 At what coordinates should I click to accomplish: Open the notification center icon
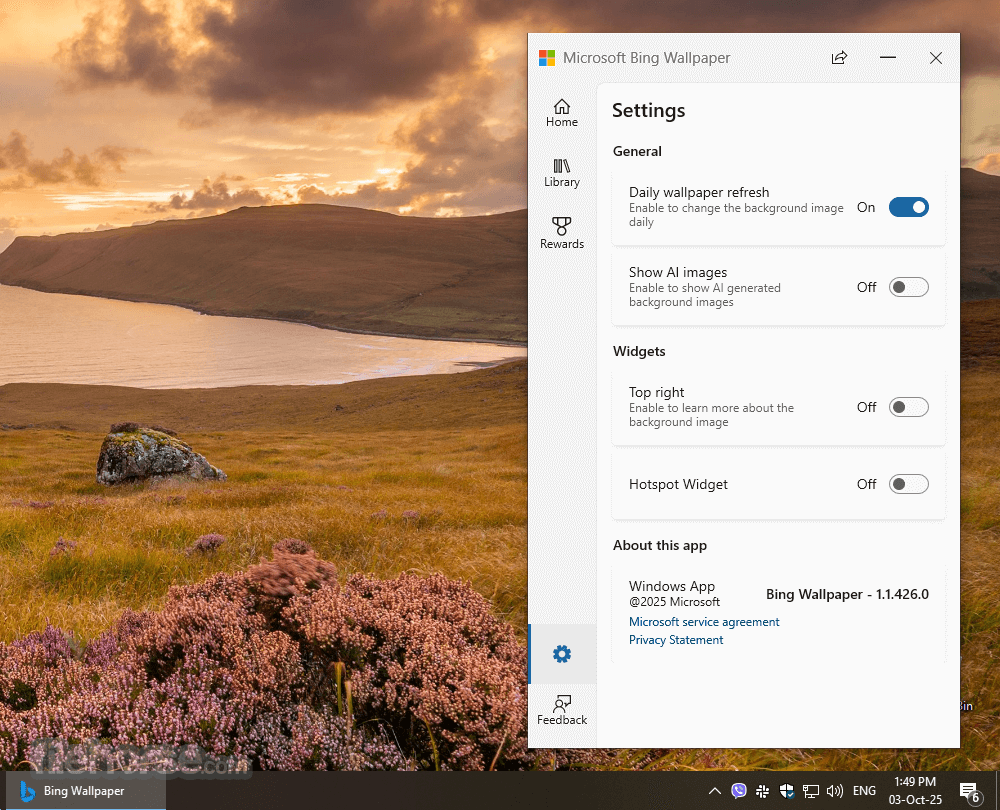tap(970, 792)
